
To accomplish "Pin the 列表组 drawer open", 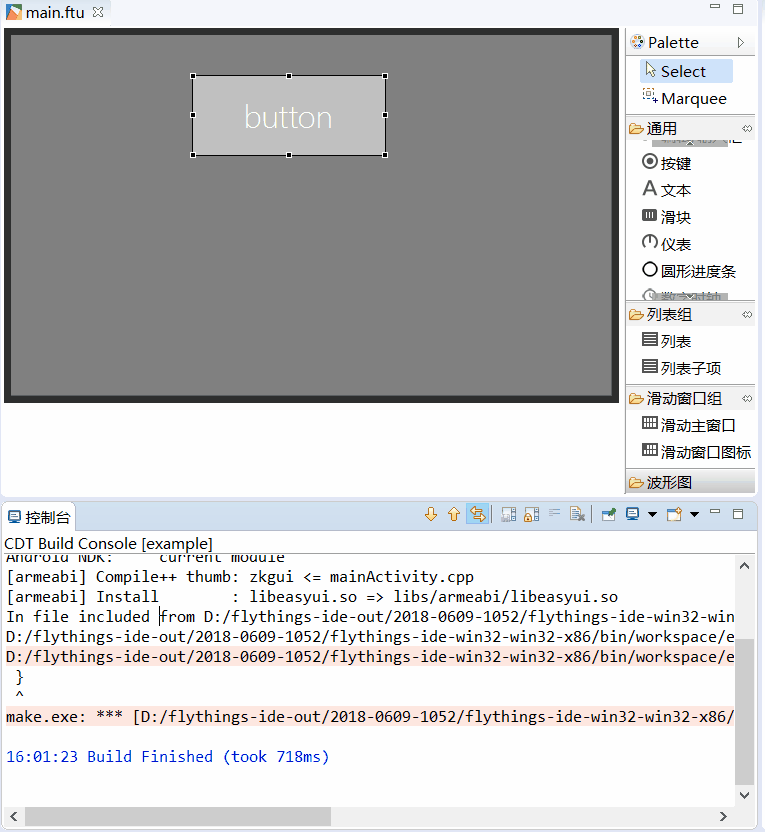I will tap(747, 315).
